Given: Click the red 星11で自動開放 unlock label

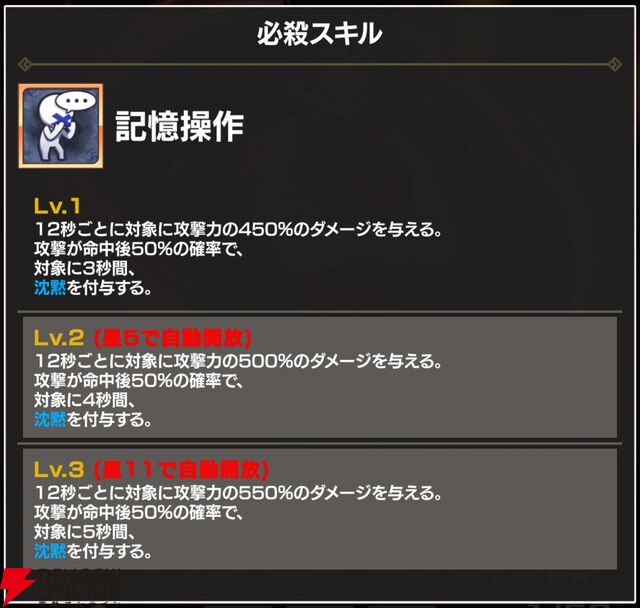Looking at the screenshot, I should 181,470.
